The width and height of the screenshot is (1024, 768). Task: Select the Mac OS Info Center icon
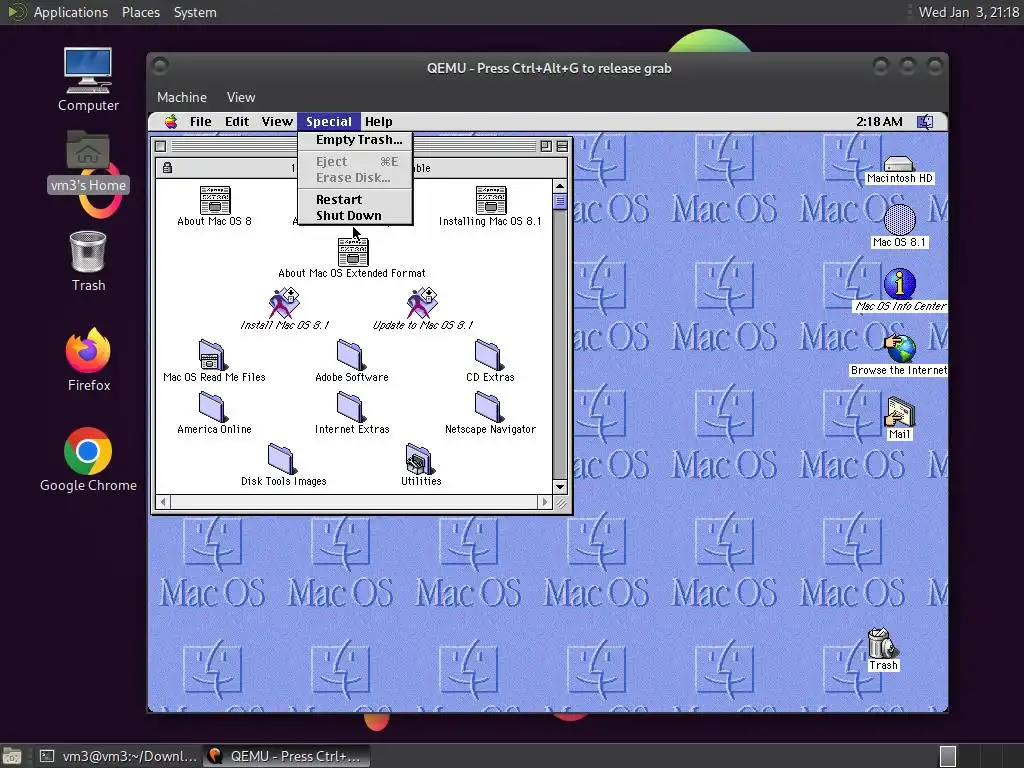(899, 283)
